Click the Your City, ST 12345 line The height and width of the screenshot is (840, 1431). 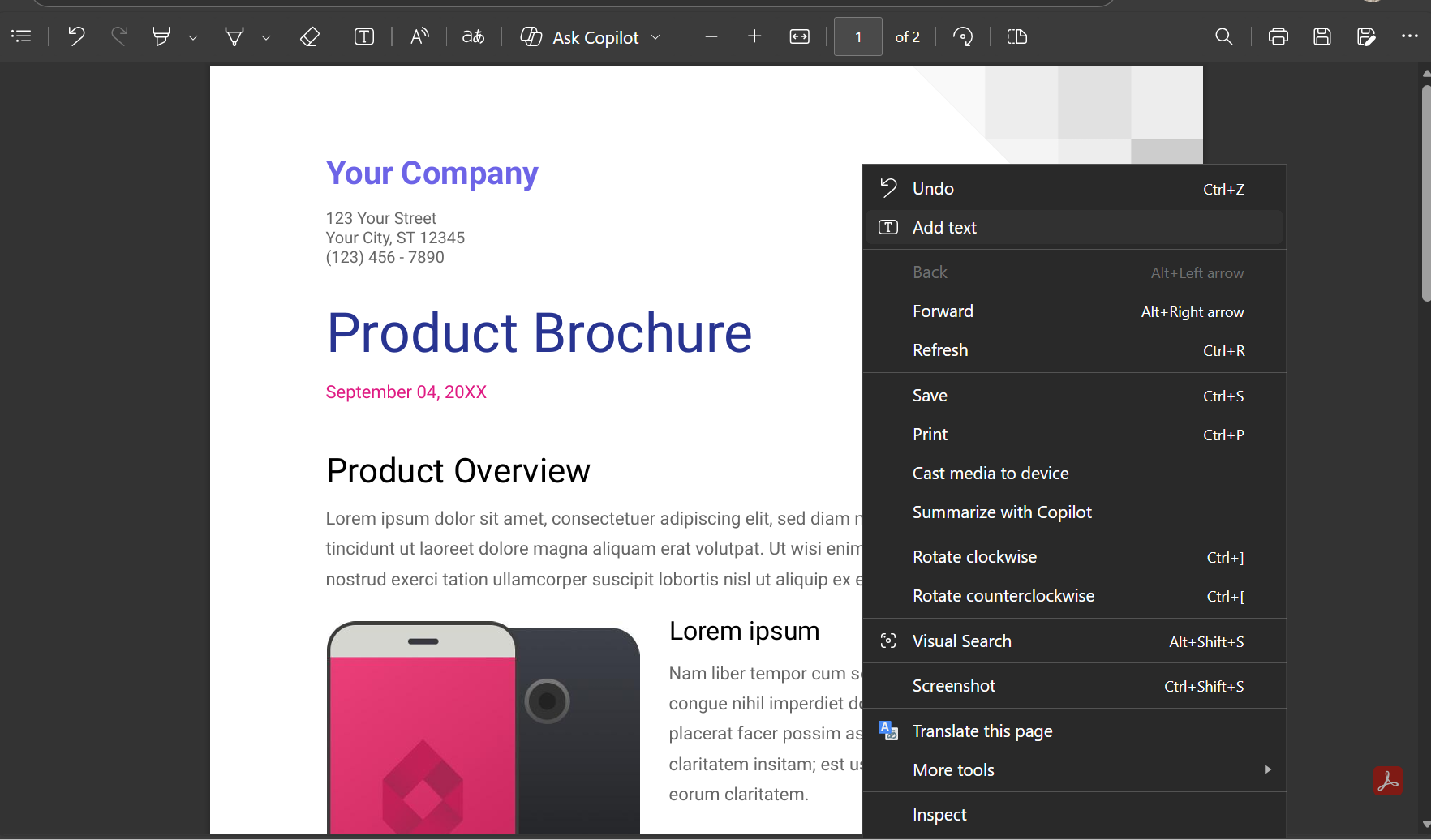pyautogui.click(x=395, y=238)
